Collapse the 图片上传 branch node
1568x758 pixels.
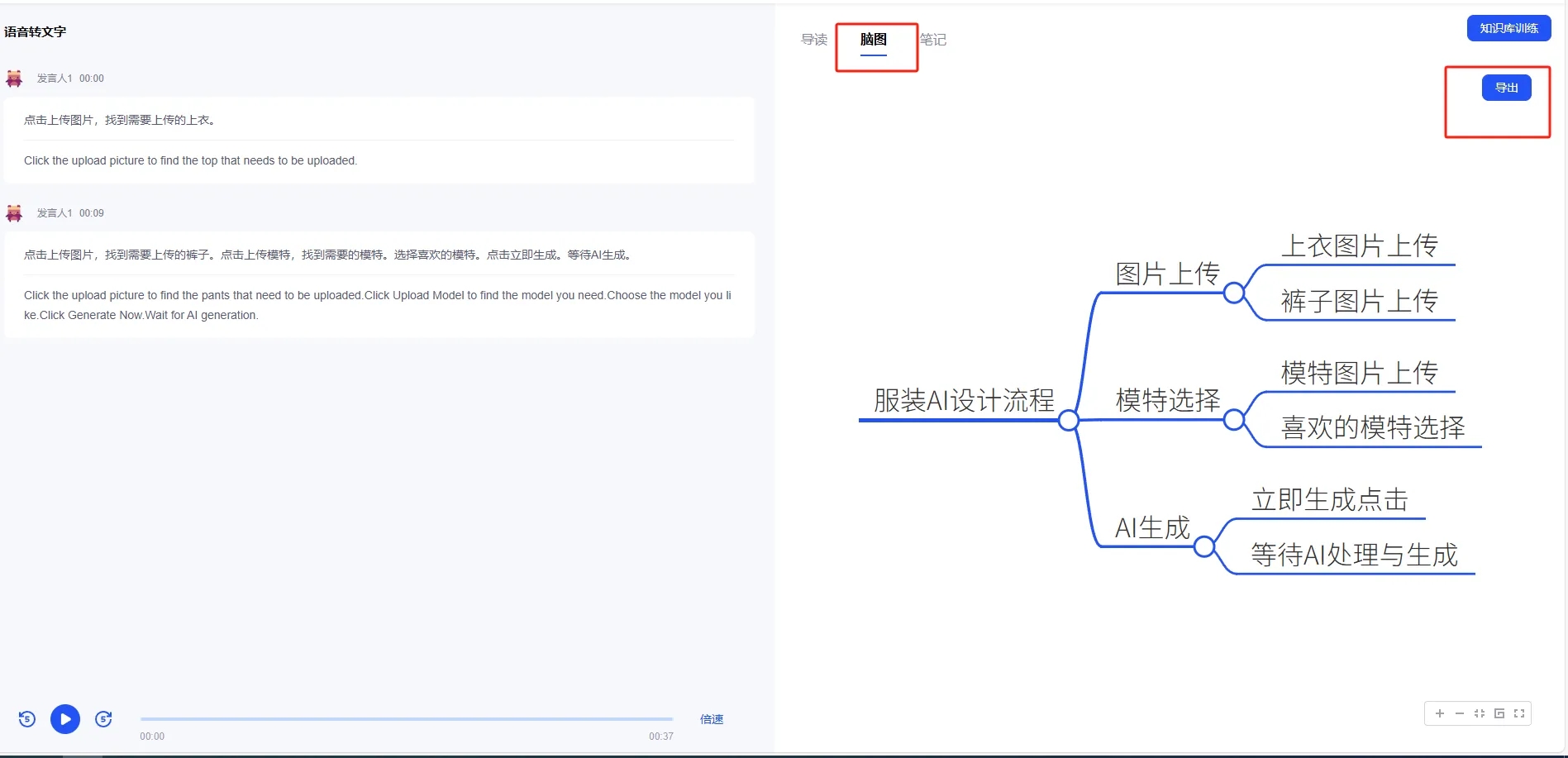(1233, 293)
